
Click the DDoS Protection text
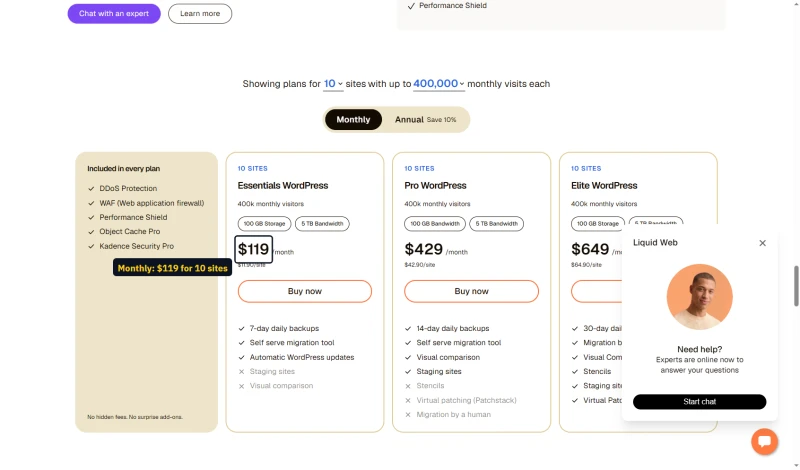tap(128, 188)
